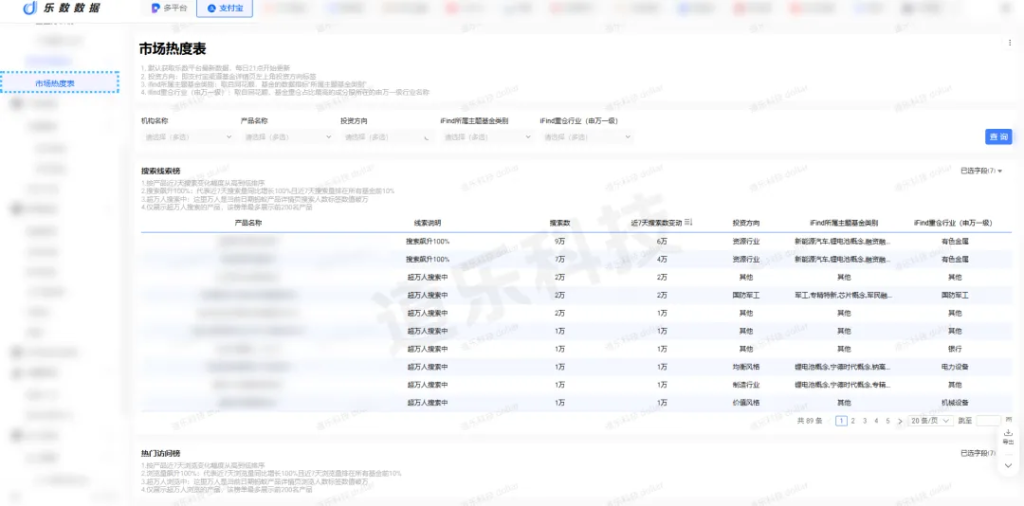The image size is (1024, 506).
Task: Expand the 已选字段(7) field selector
Action: (x=980, y=171)
